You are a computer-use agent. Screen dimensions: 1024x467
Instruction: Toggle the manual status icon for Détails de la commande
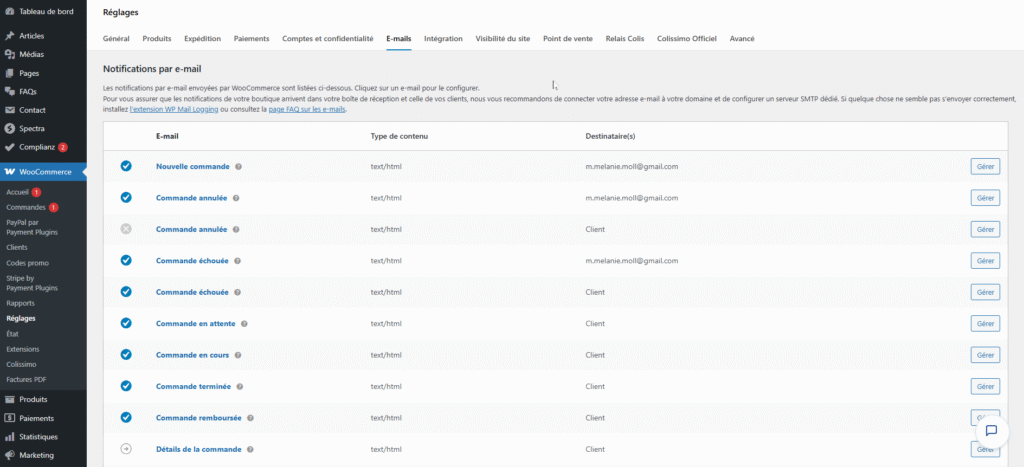click(x=126, y=449)
